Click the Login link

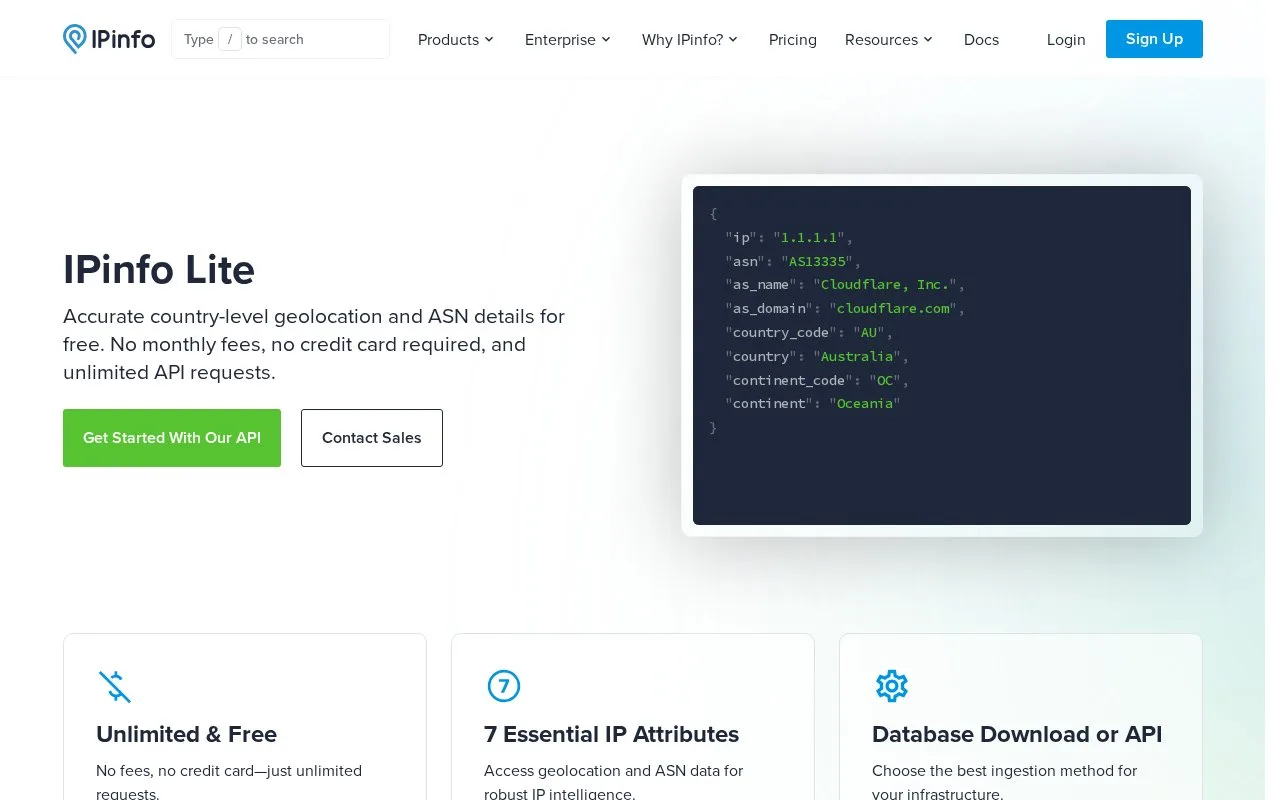1066,39
